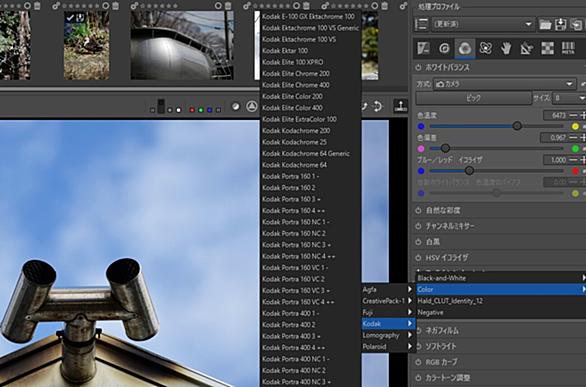This screenshot has height=387, width=586.
Task: Click the 0.967 tint value field
Action: tap(554, 138)
